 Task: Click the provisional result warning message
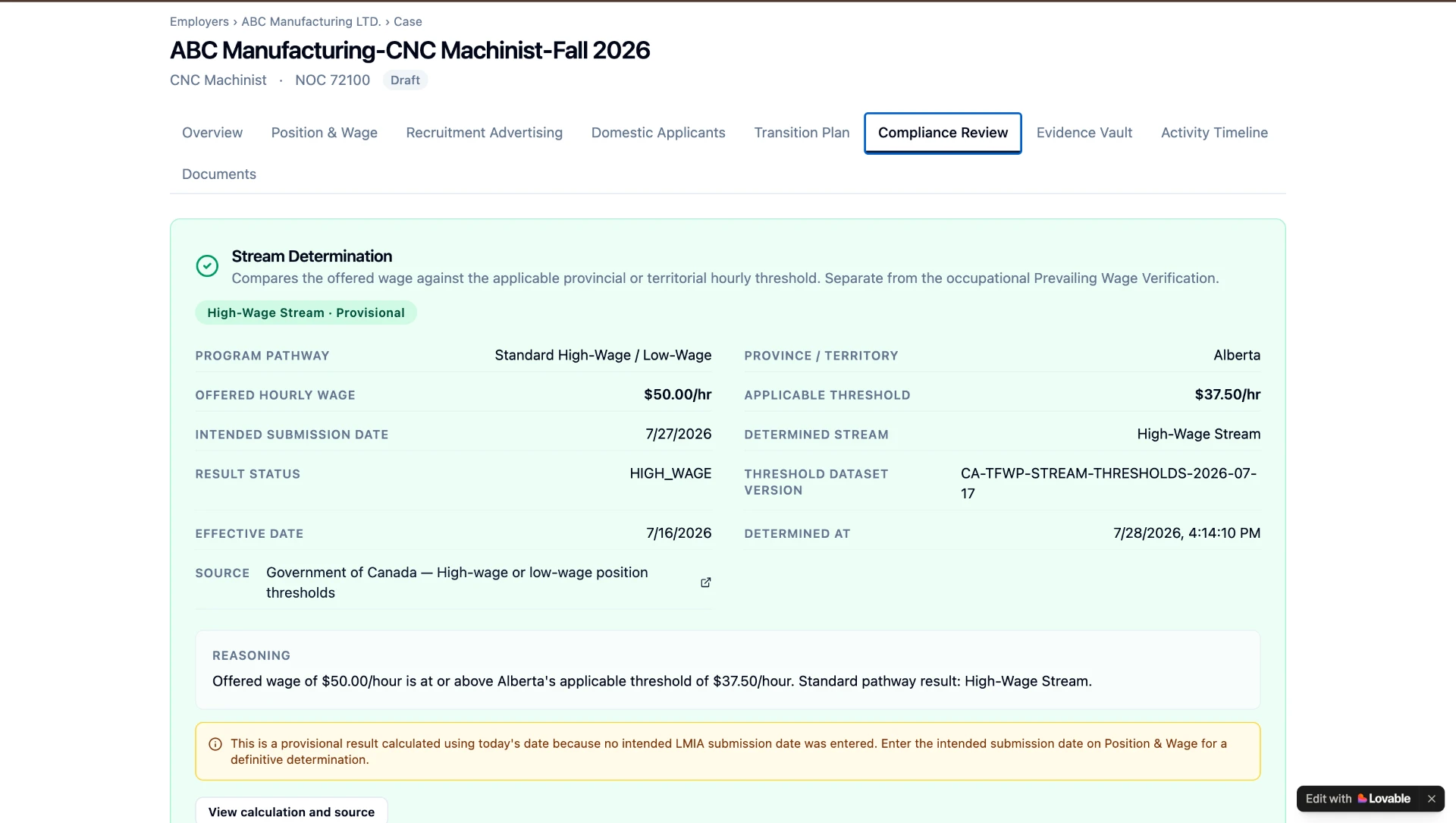click(729, 752)
